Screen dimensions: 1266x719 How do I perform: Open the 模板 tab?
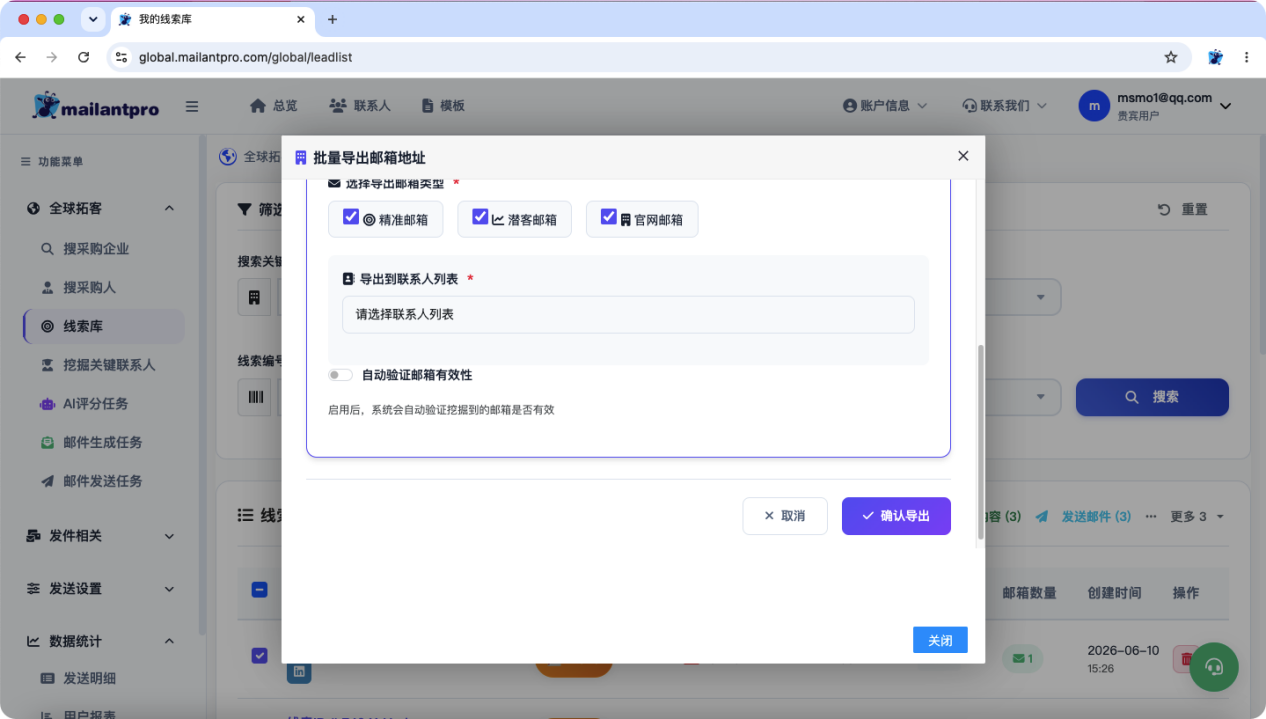(x=443, y=105)
